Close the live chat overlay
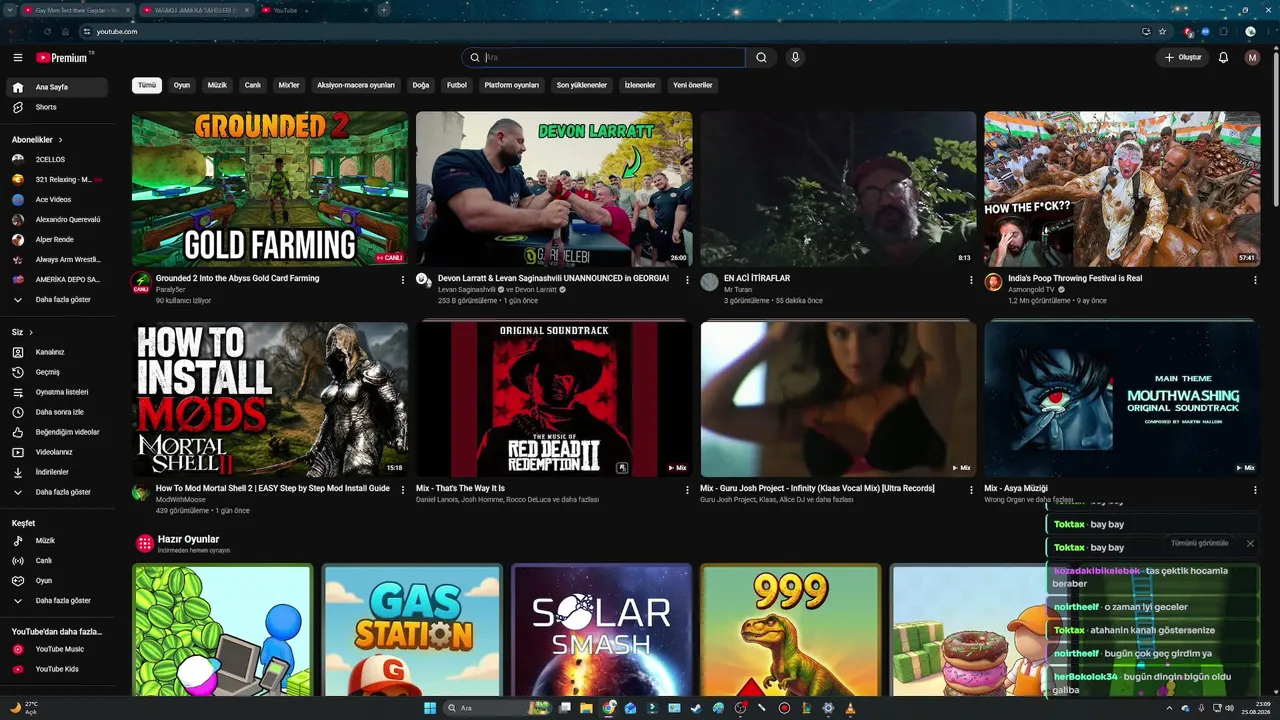This screenshot has width=1280, height=720. coord(1250,543)
